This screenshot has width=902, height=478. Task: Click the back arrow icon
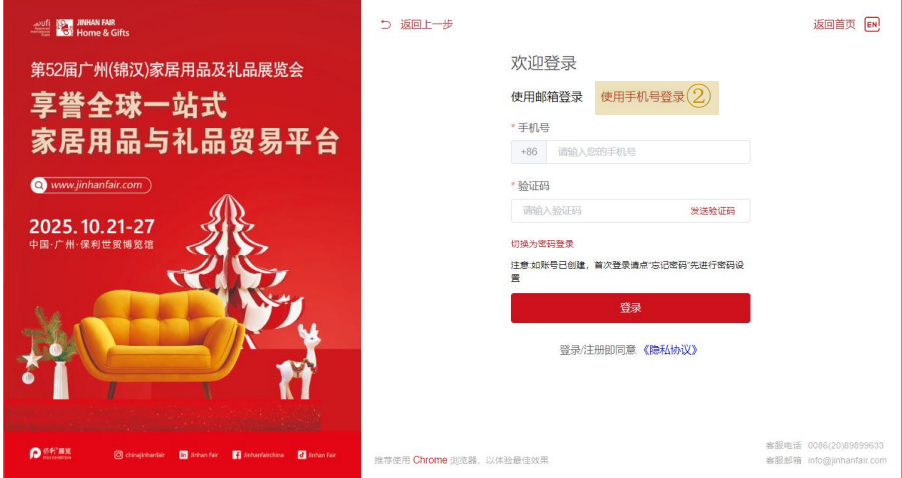pyautogui.click(x=386, y=24)
